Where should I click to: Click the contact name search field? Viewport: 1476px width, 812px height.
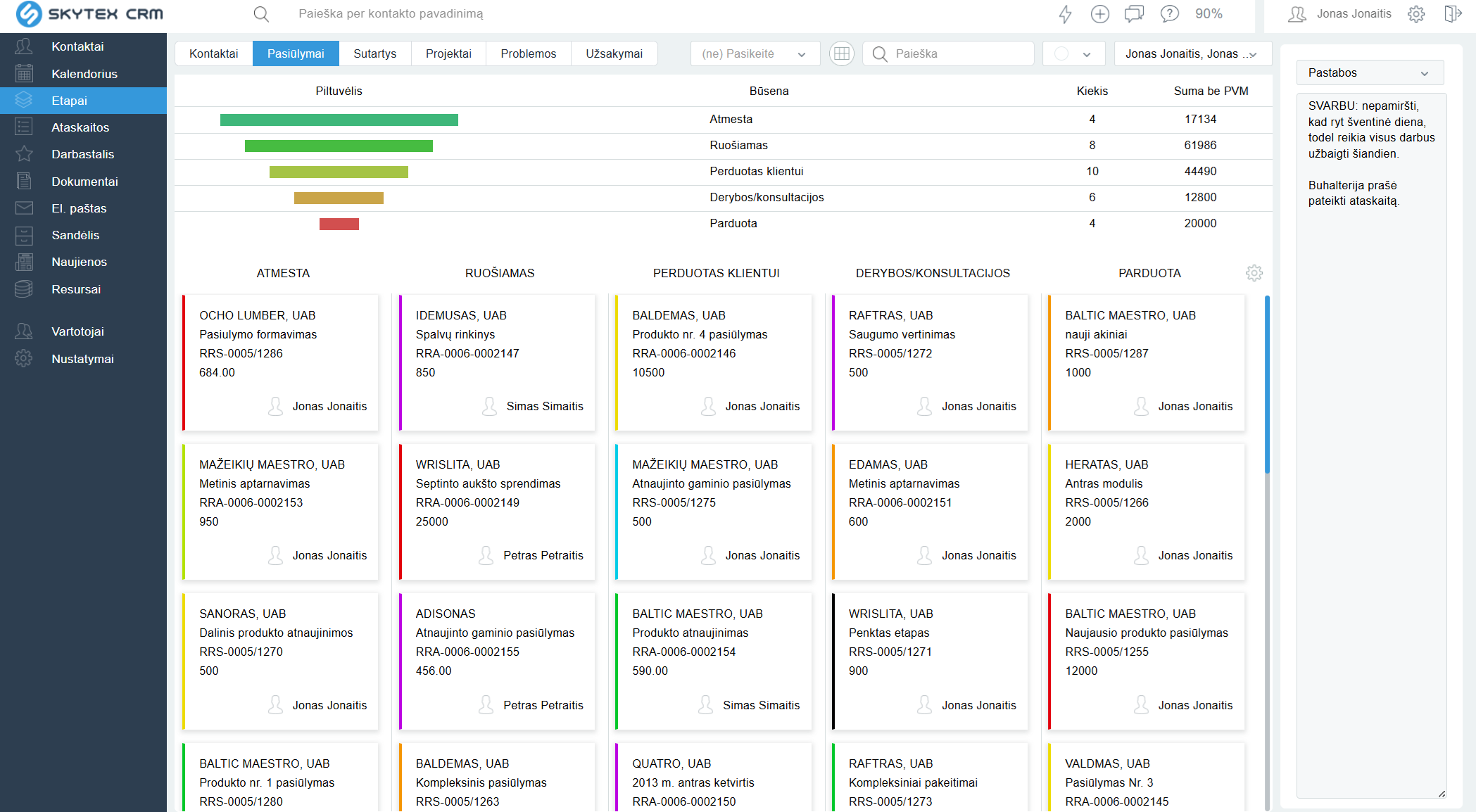tap(391, 13)
